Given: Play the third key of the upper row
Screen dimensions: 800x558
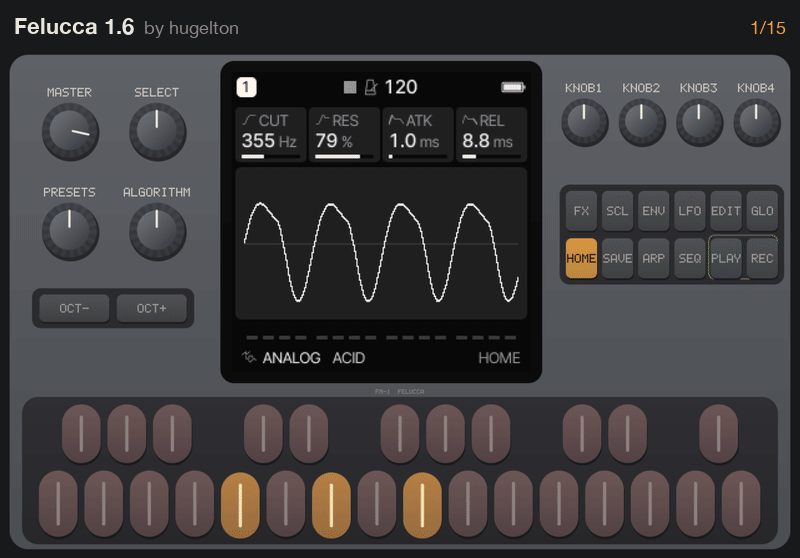Looking at the screenshot, I should [172, 434].
